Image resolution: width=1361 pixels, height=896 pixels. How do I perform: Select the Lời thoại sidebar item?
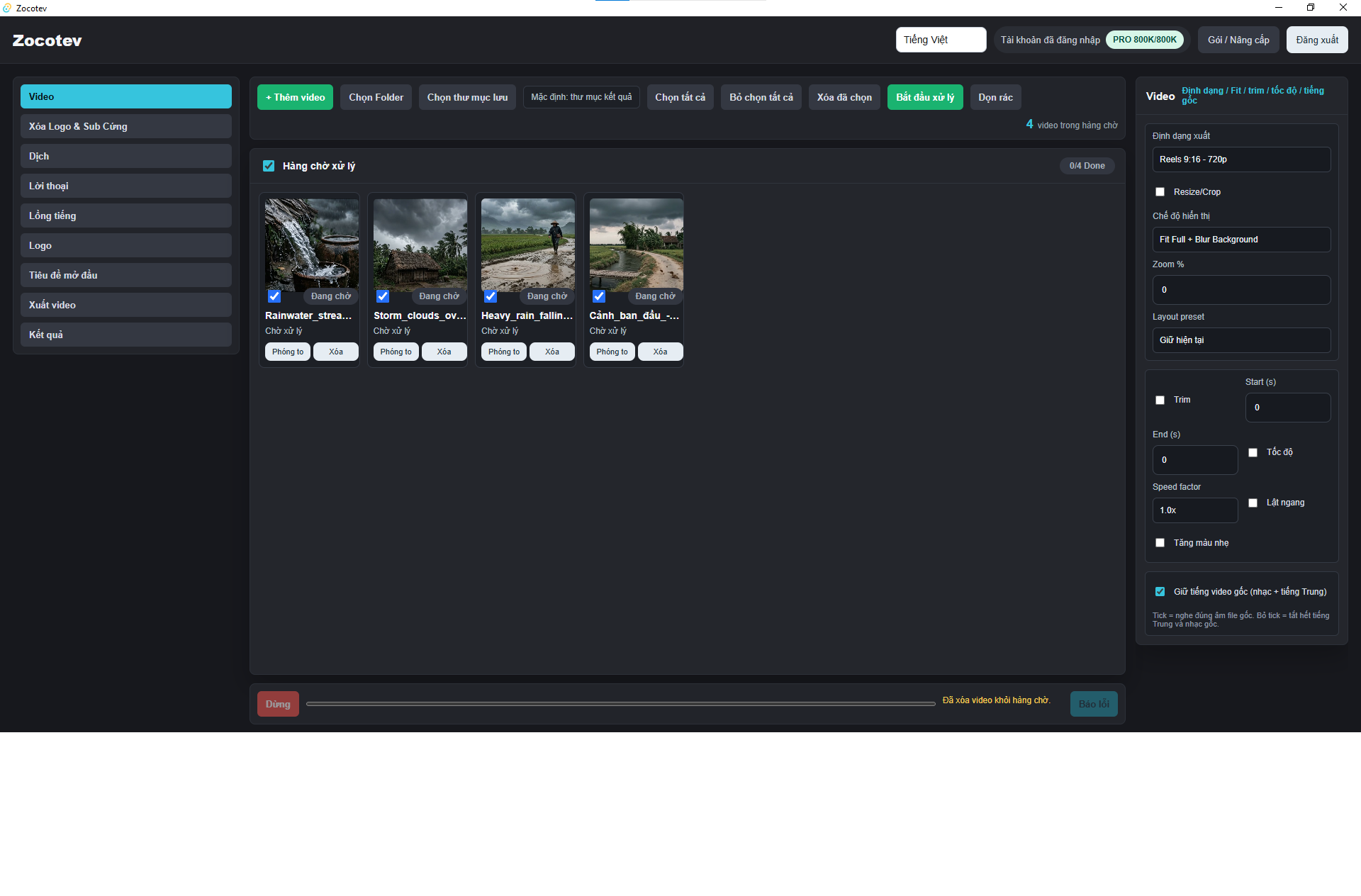[125, 186]
